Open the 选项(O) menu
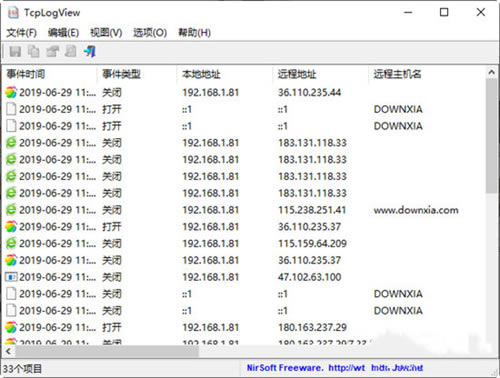The height and width of the screenshot is (378, 500). pyautogui.click(x=150, y=33)
